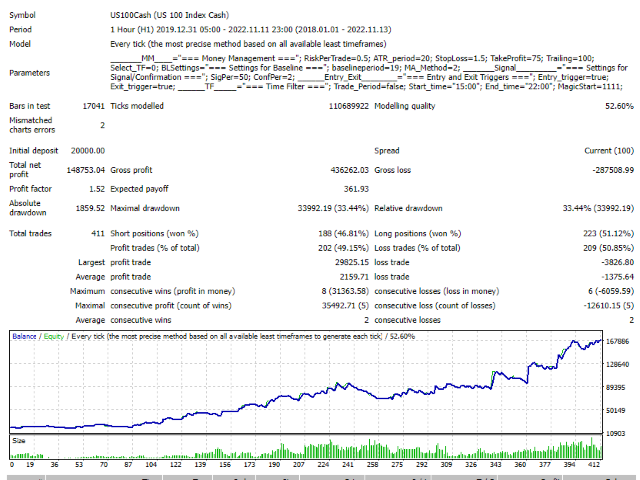Screen dimensions: 640x480
Task: Click the Total net profit value 148753.04
Action: pyautogui.click(x=82, y=169)
